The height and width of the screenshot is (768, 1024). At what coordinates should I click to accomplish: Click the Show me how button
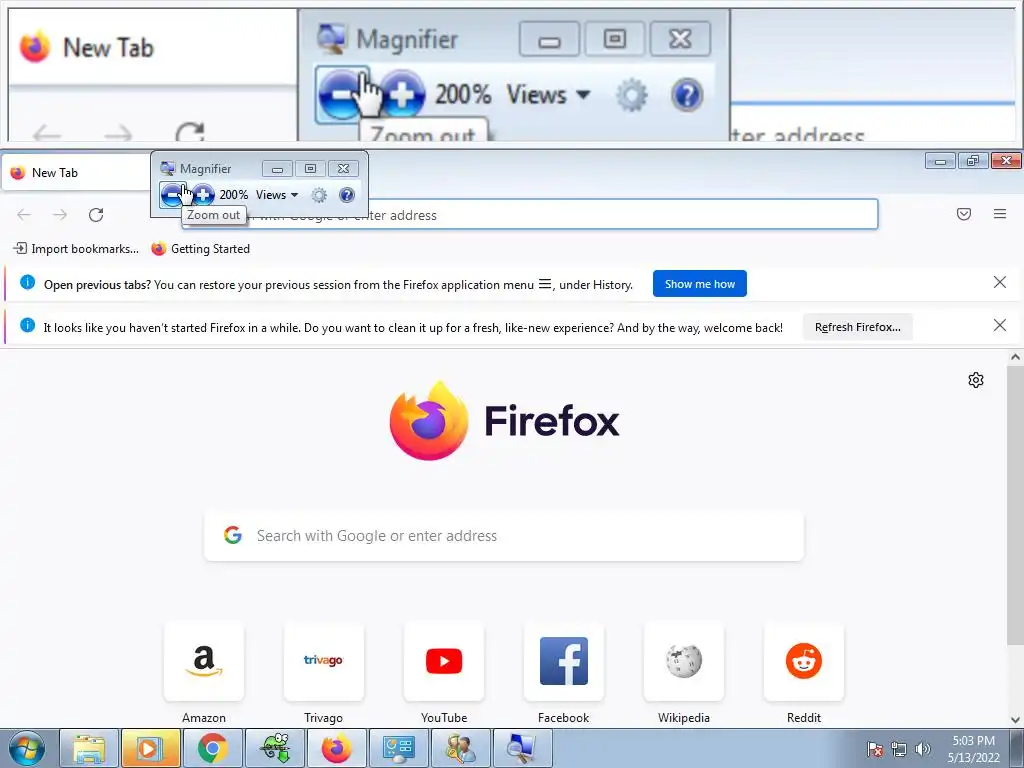click(x=699, y=284)
